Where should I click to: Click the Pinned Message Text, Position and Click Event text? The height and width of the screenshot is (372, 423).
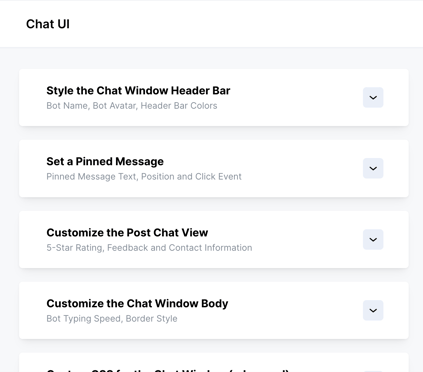pyautogui.click(x=144, y=177)
